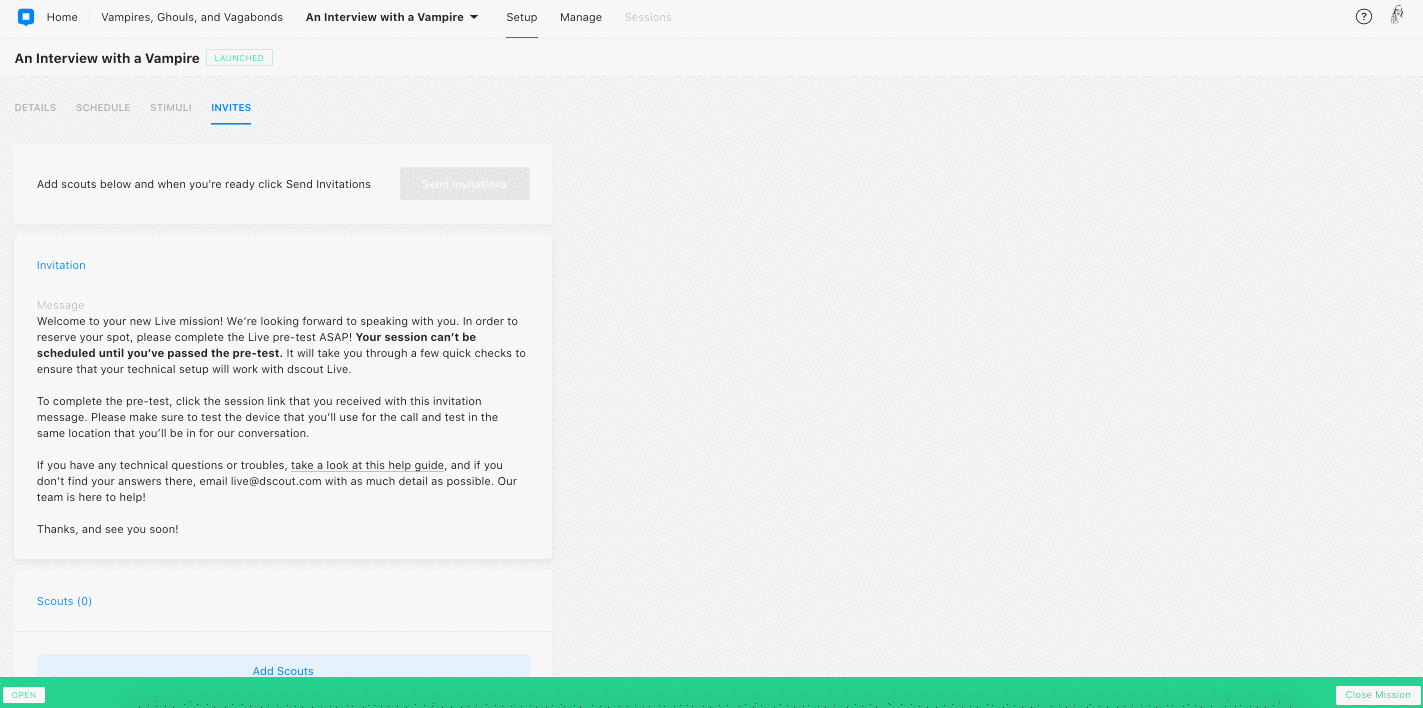
Task: Expand An Interview with a Vampire dropdown
Action: pyautogui.click(x=392, y=17)
